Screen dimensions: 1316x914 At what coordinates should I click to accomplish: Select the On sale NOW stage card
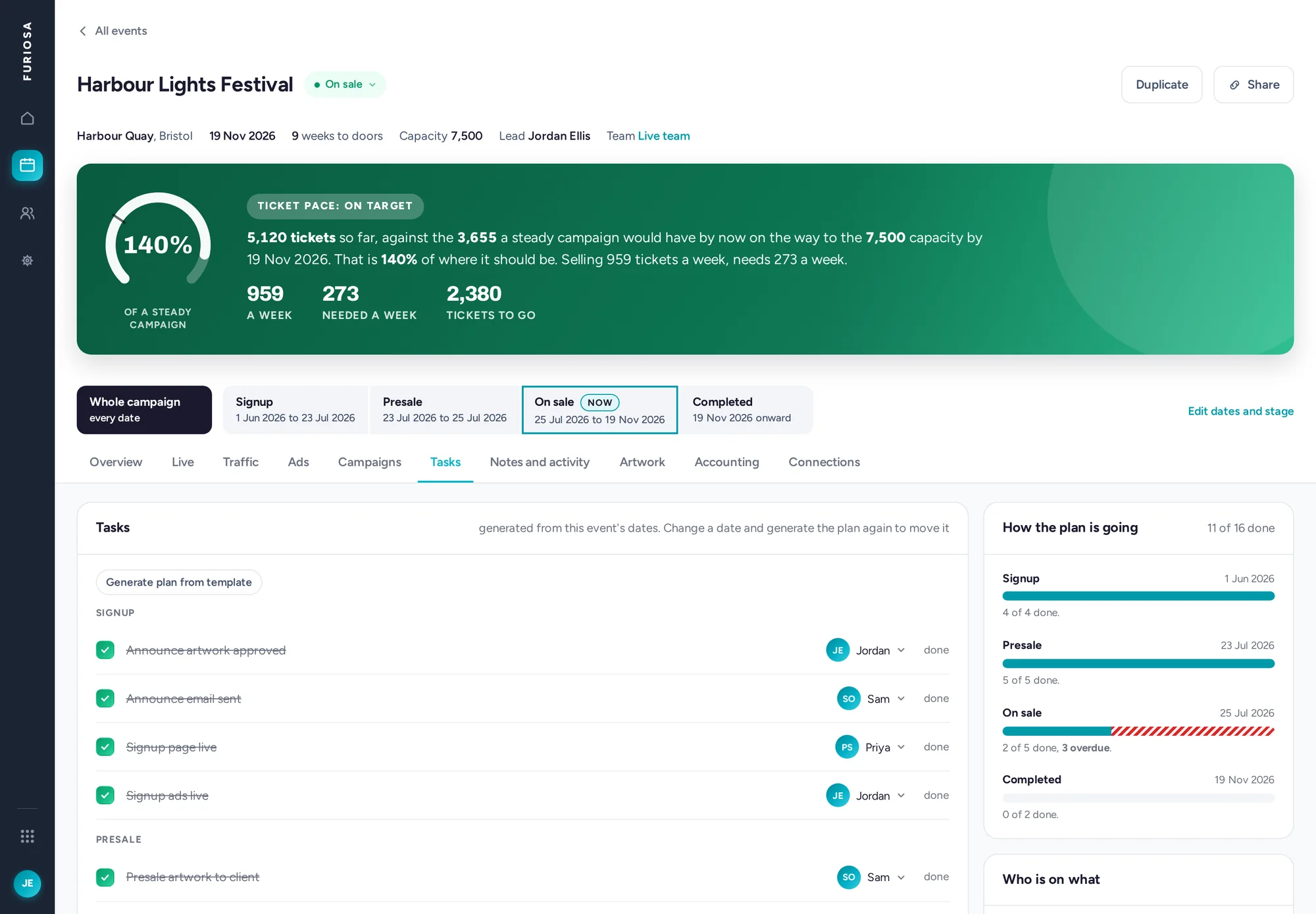pos(599,410)
